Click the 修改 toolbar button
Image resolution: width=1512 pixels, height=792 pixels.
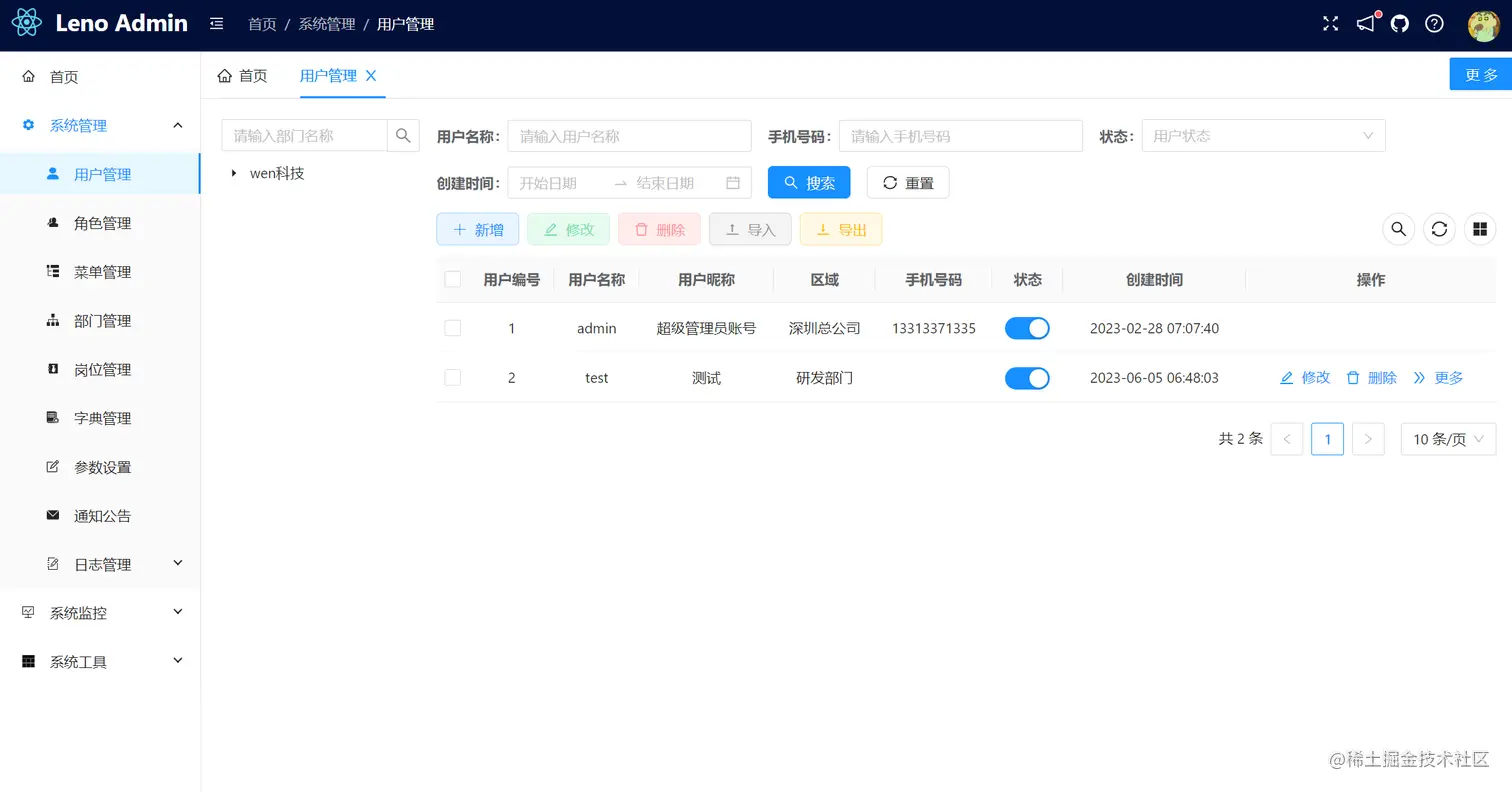tap(568, 229)
